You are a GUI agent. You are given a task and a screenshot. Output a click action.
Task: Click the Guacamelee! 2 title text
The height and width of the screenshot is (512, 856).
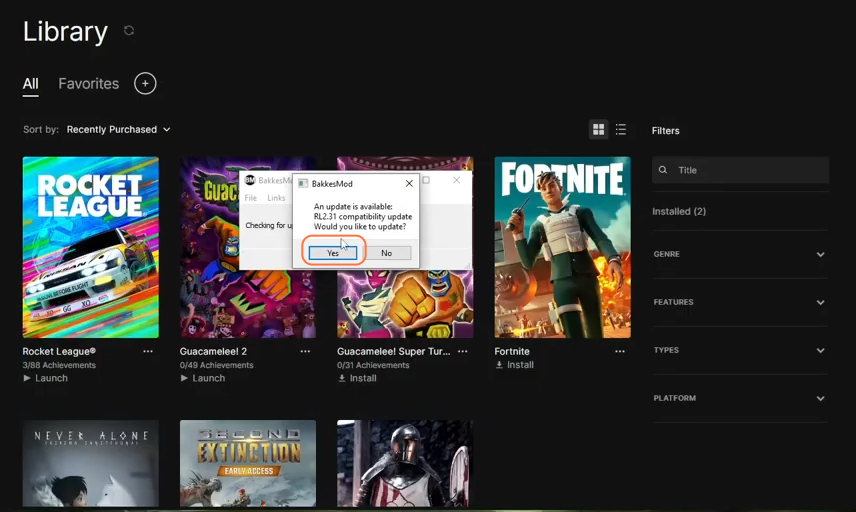pos(213,352)
